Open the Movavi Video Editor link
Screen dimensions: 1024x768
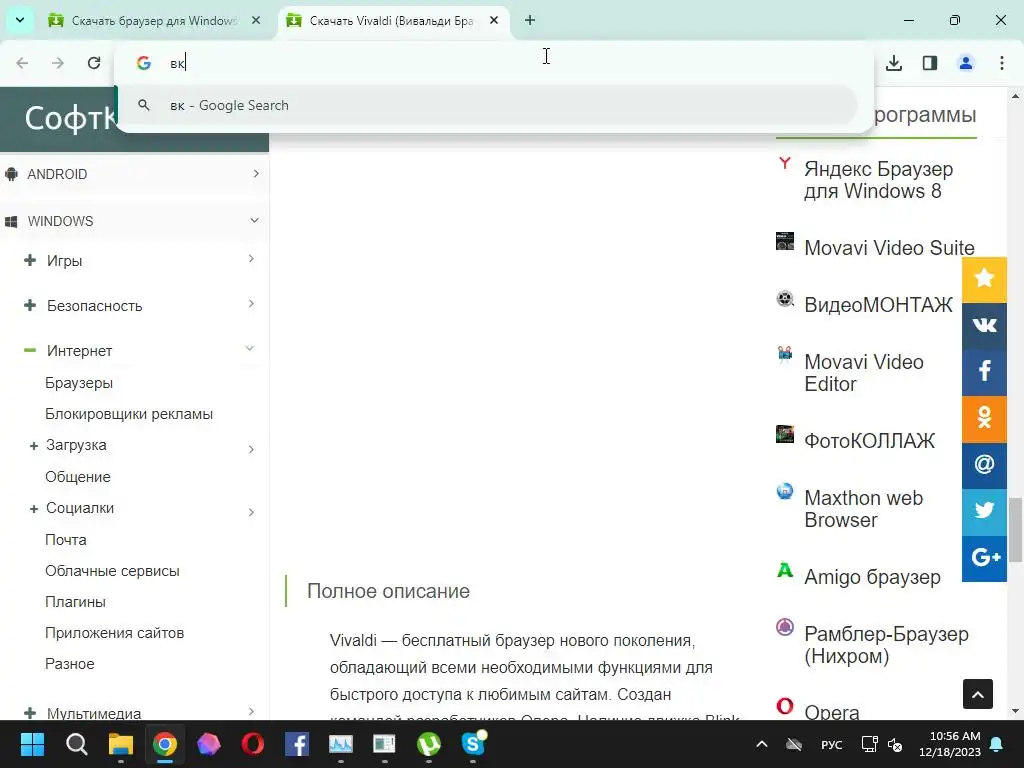(863, 373)
